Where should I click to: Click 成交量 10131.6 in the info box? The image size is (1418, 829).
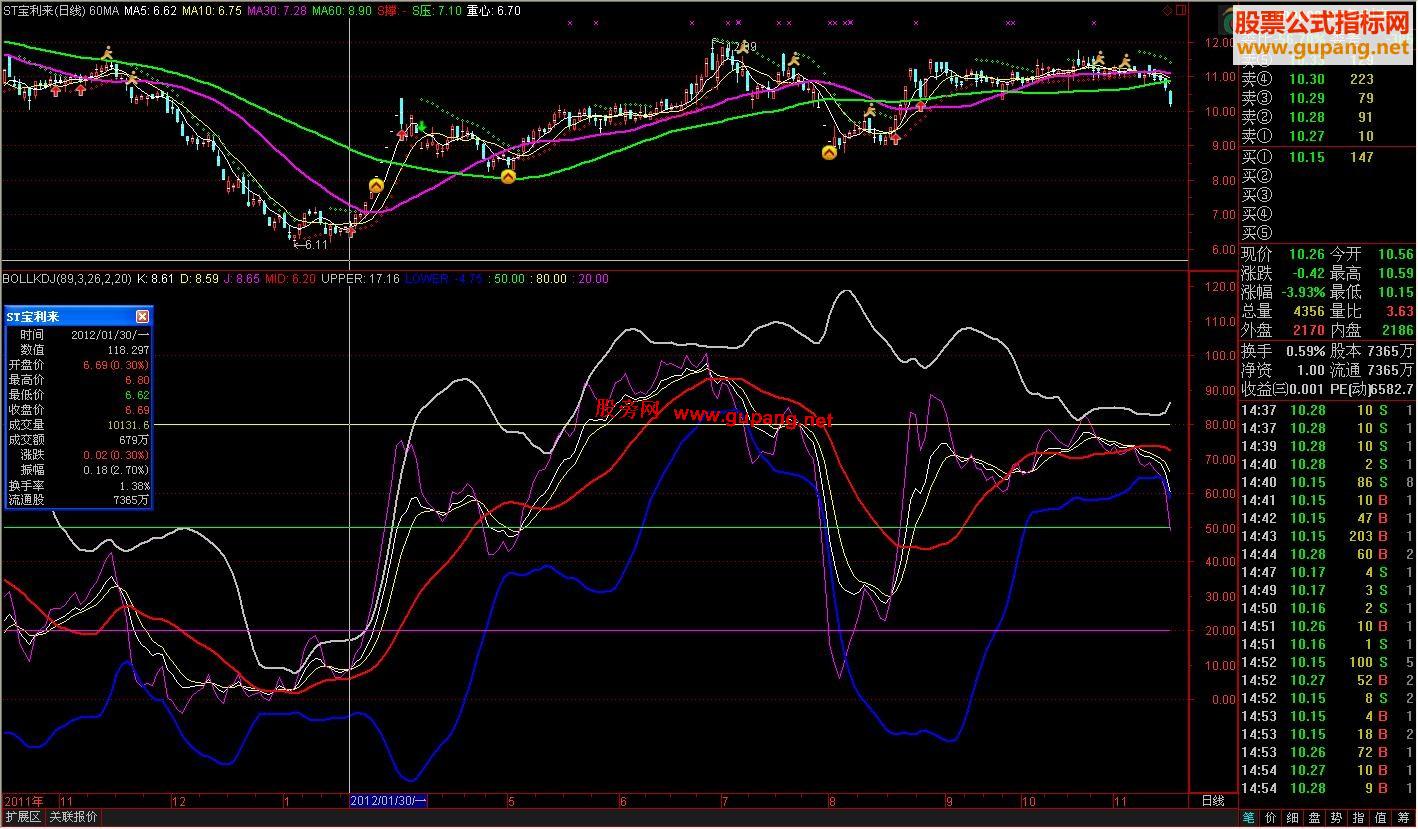78,425
